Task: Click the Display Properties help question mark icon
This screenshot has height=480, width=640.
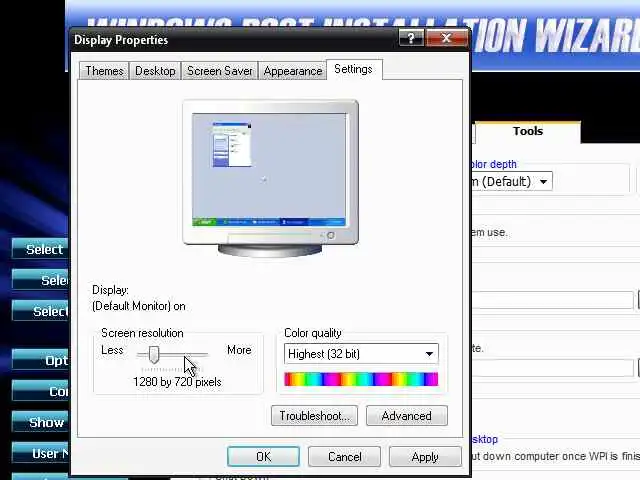Action: pos(411,38)
